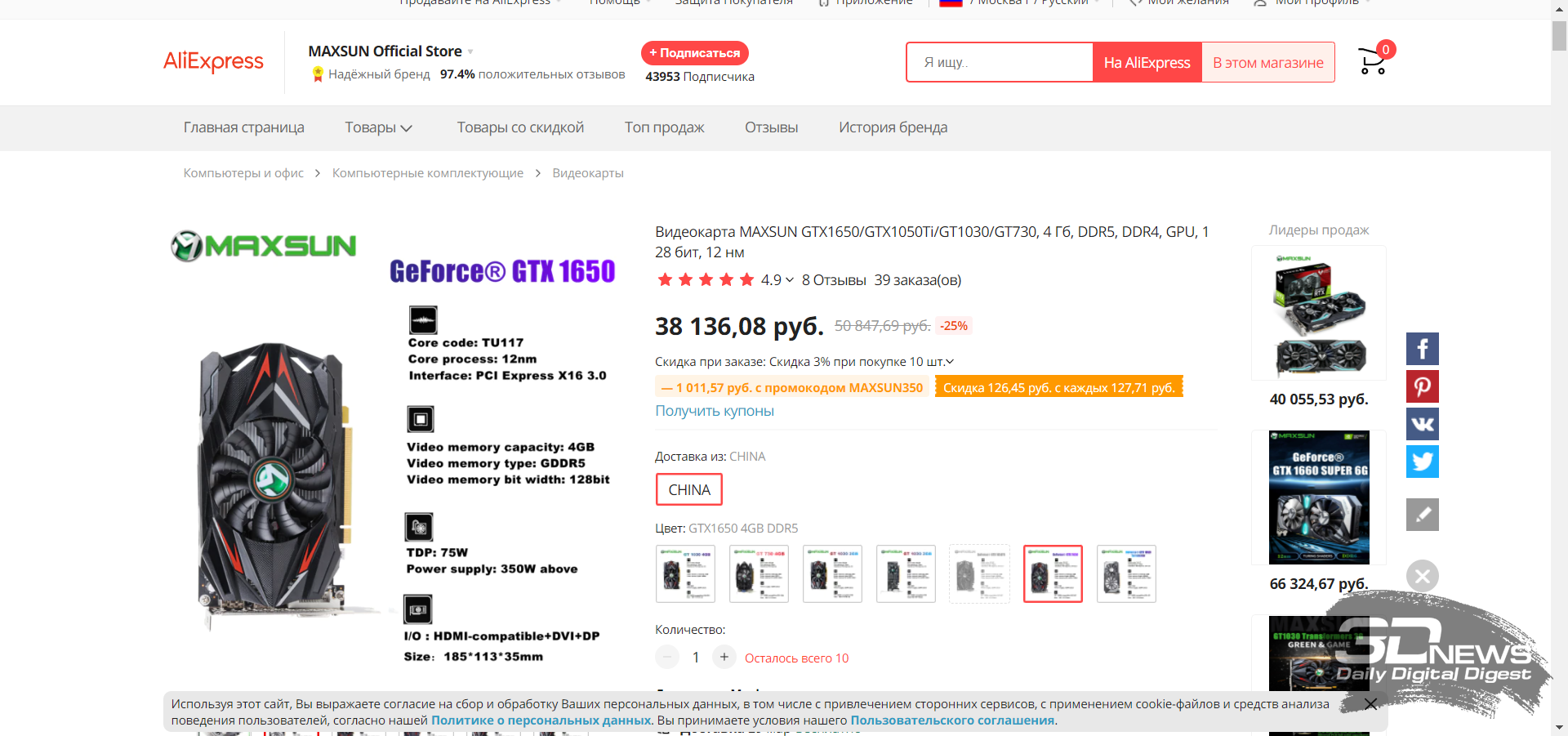Image resolution: width=1568 pixels, height=736 pixels.
Task: Select the first color variant thumbnail
Action: point(685,573)
